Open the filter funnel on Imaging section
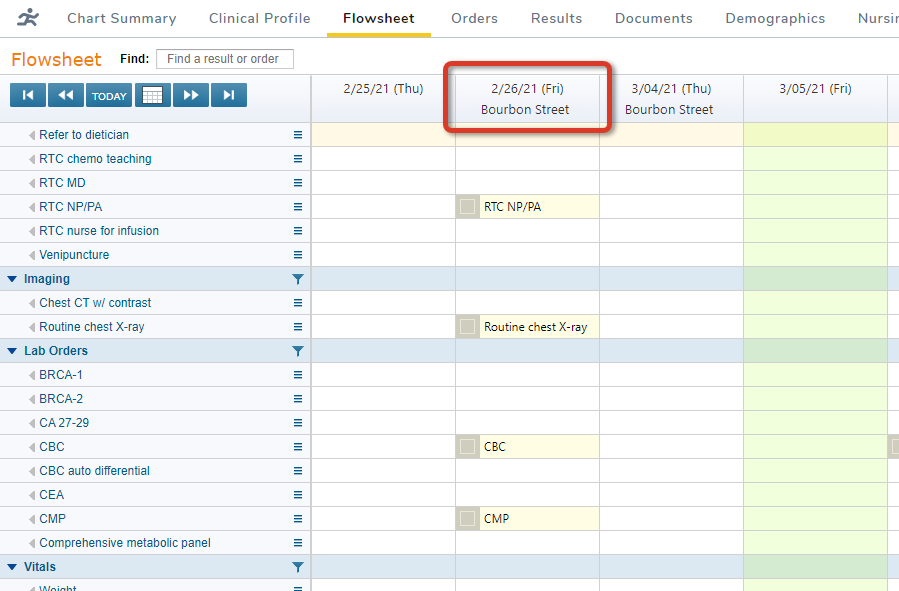Viewport: 899px width, 591px height. click(298, 279)
